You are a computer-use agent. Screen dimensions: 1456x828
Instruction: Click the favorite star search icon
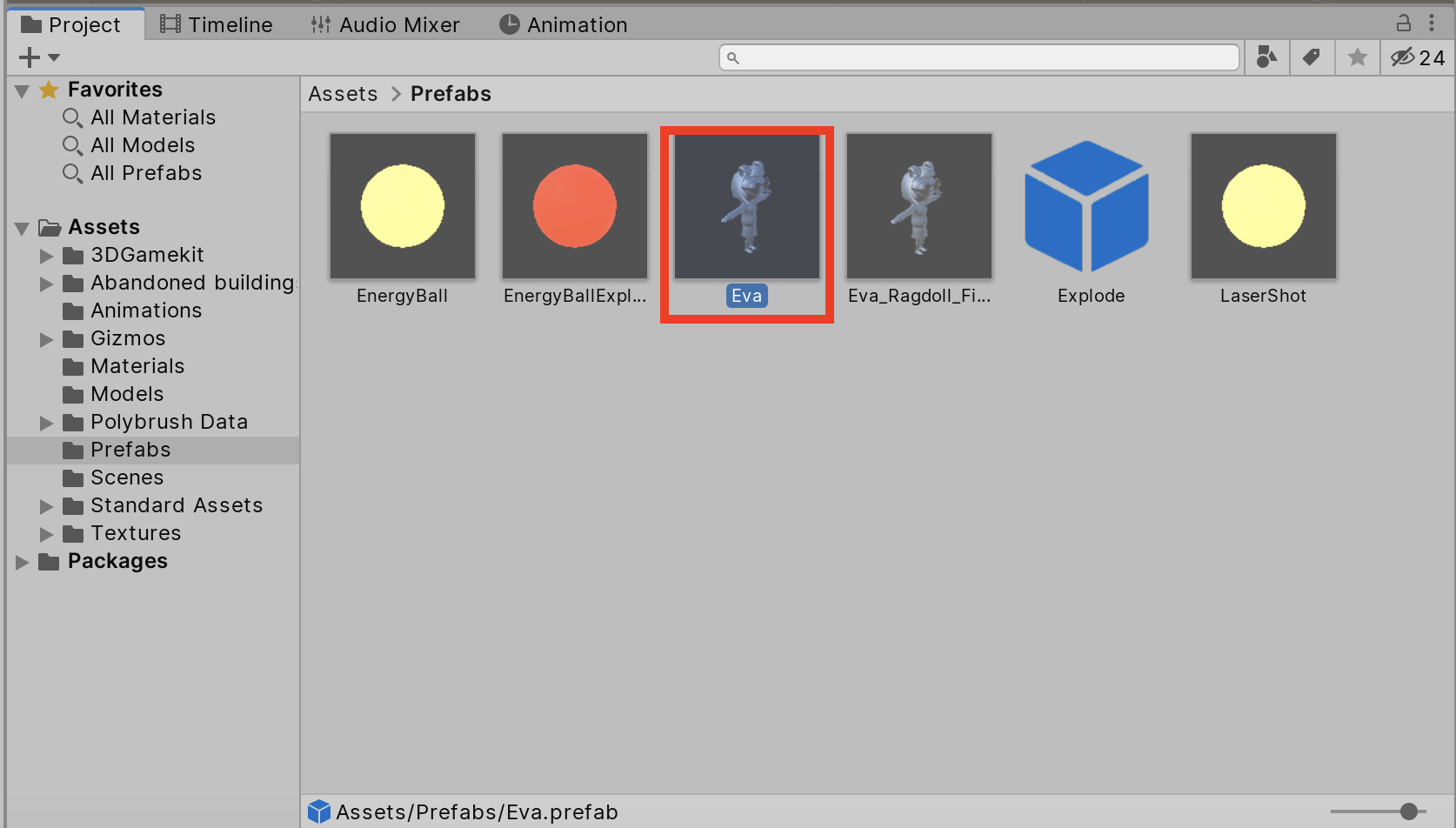pos(1358,57)
